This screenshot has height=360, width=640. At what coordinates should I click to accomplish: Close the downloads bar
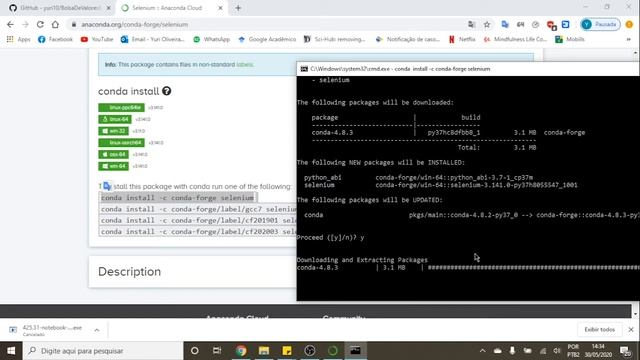click(x=631, y=329)
